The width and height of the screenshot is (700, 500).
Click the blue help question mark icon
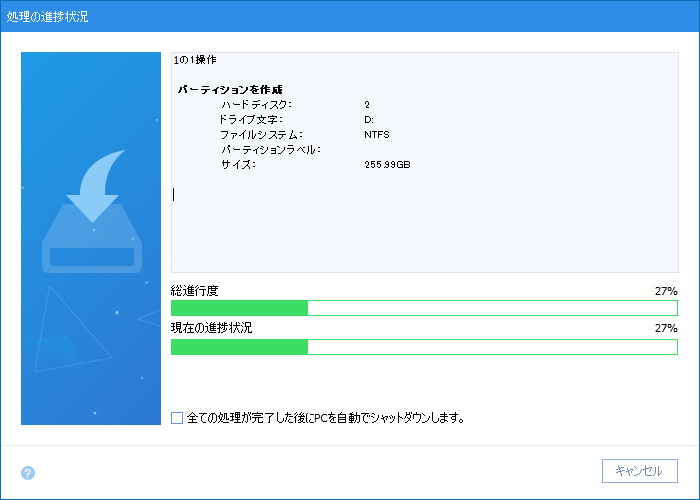(x=28, y=473)
